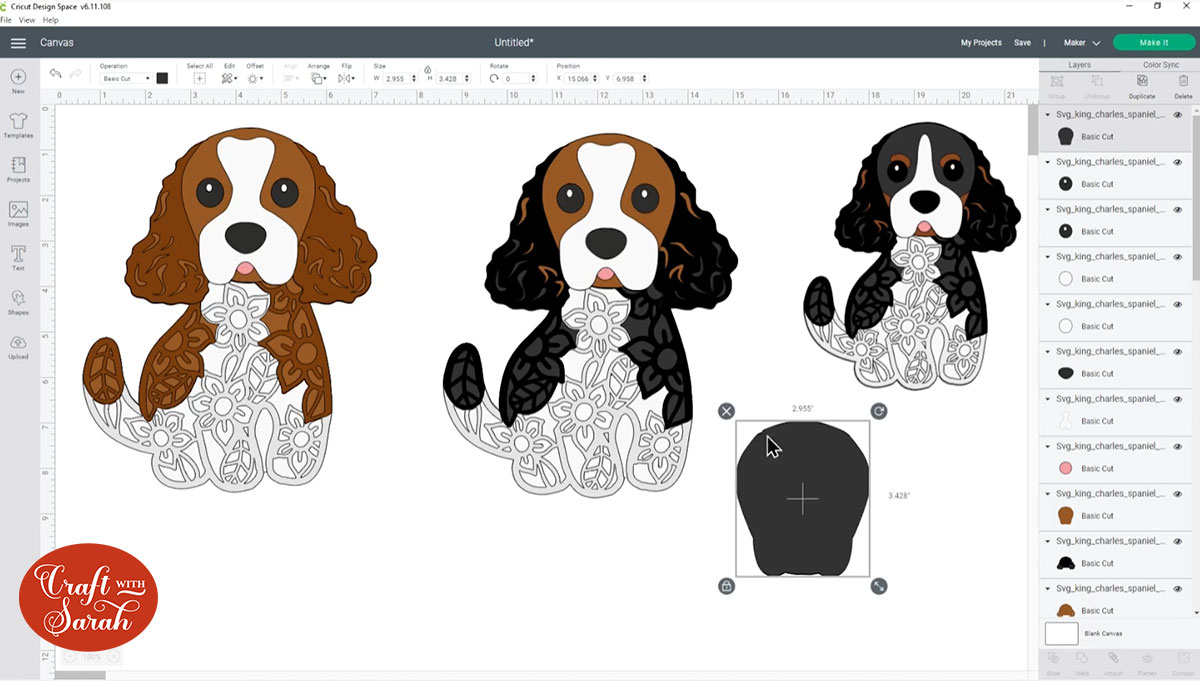Toggle the size aspect ratio lock

[x=428, y=70]
